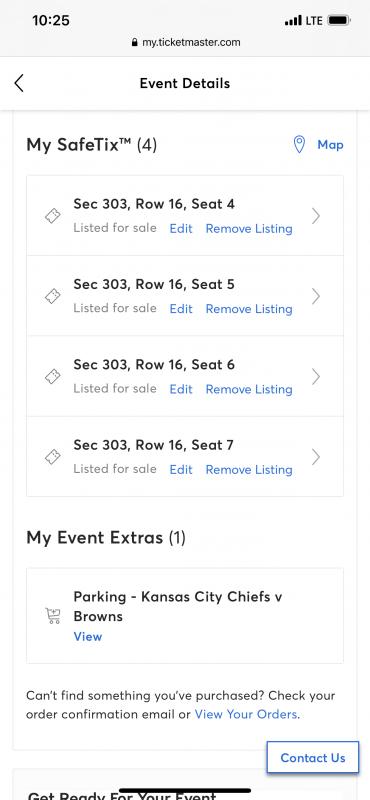
Task: Tap the ticket icon for Seat 4
Action: 53,216
